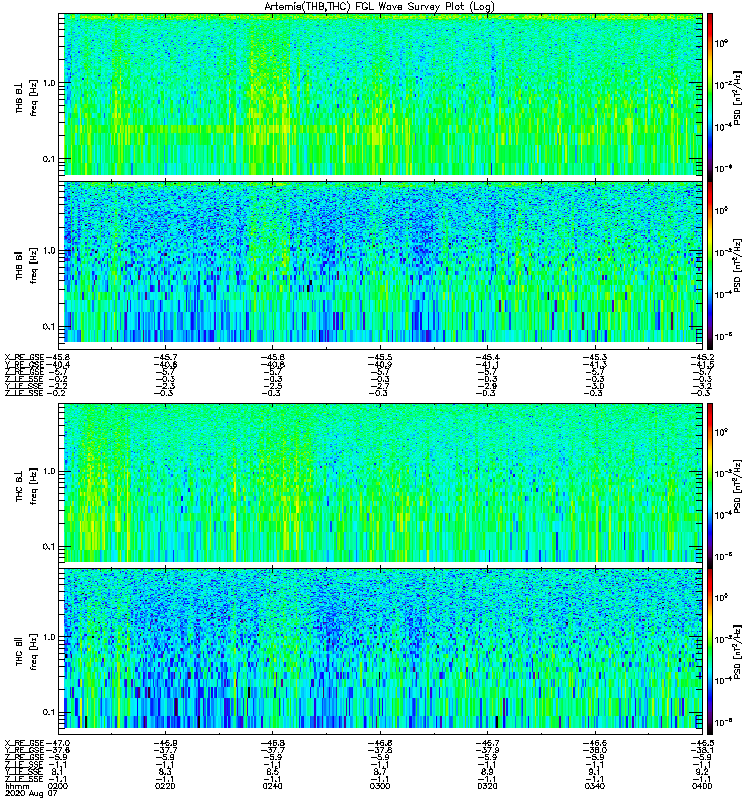Click the 0.1 frequency tick of THC B⊥ panel
750x800 pixels.
click(x=50, y=547)
